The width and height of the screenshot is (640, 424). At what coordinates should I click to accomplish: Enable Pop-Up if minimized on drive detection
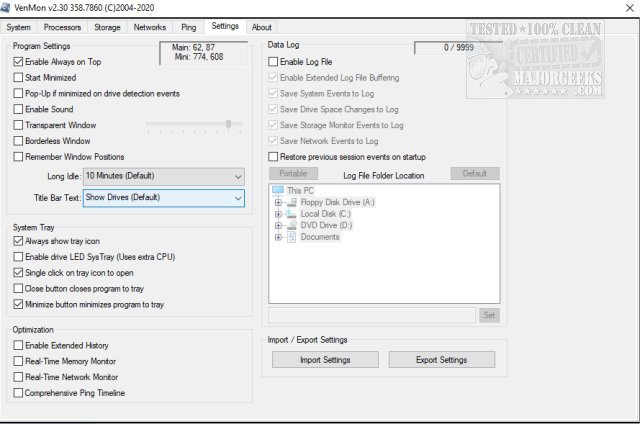pos(18,93)
